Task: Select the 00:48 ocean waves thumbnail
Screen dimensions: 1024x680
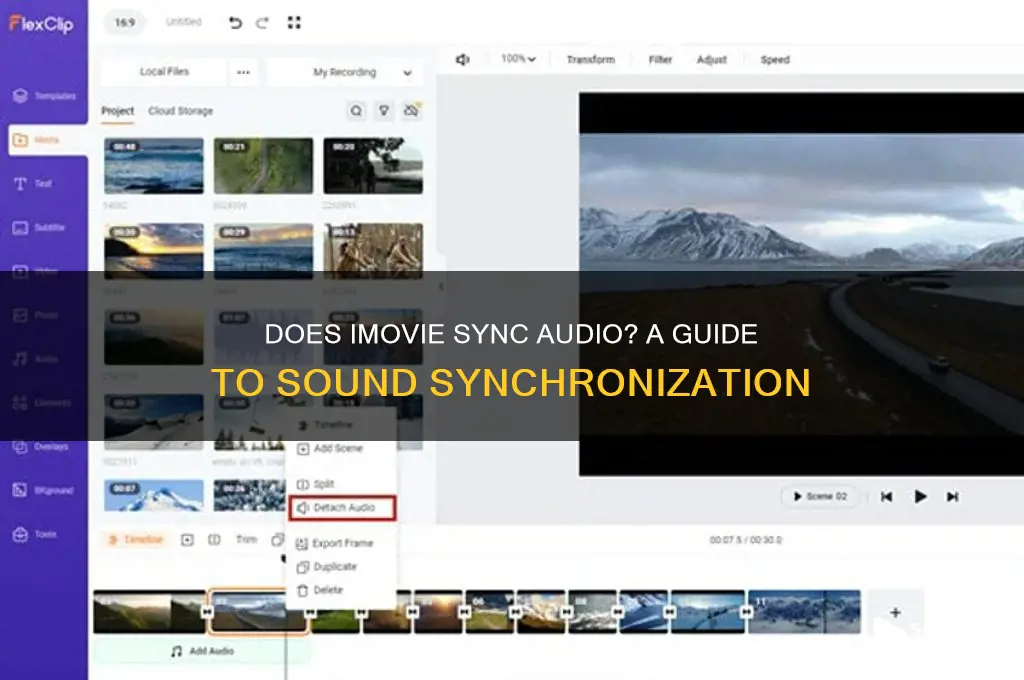Action: pos(153,166)
